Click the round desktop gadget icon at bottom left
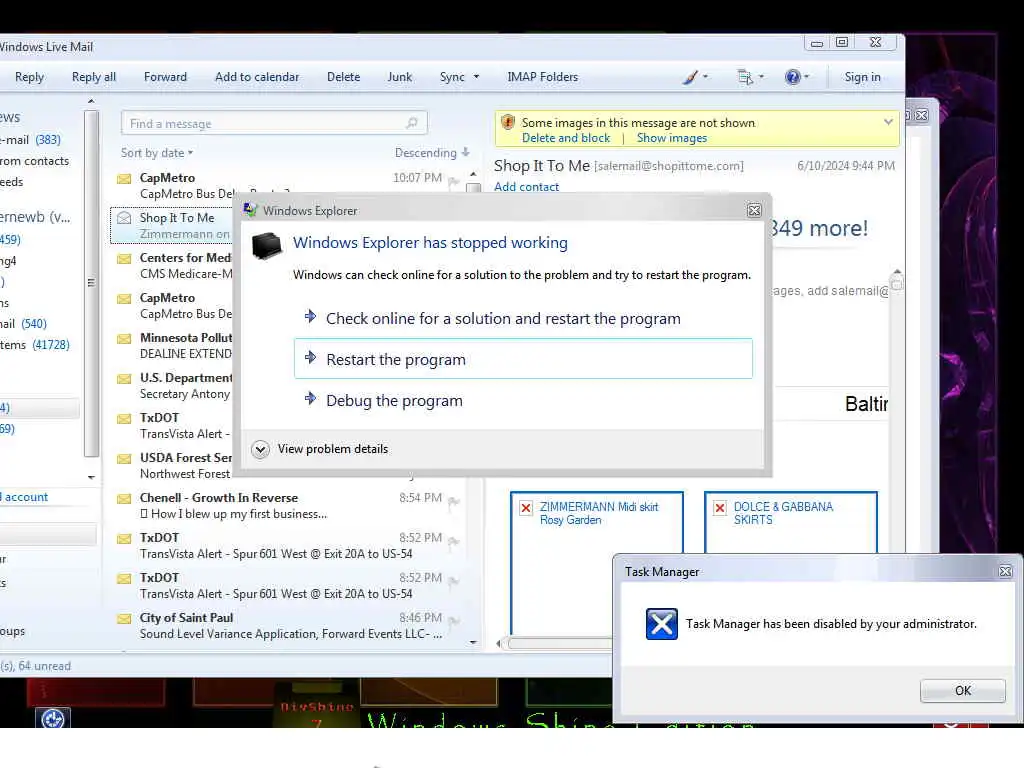 pyautogui.click(x=53, y=719)
